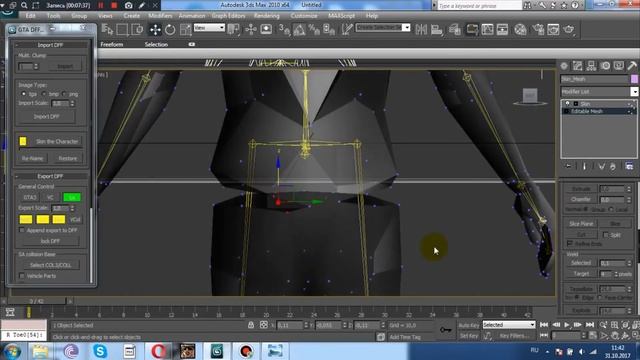This screenshot has height=360, width=640.
Task: Select the tga image type radio
Action: tap(23, 94)
